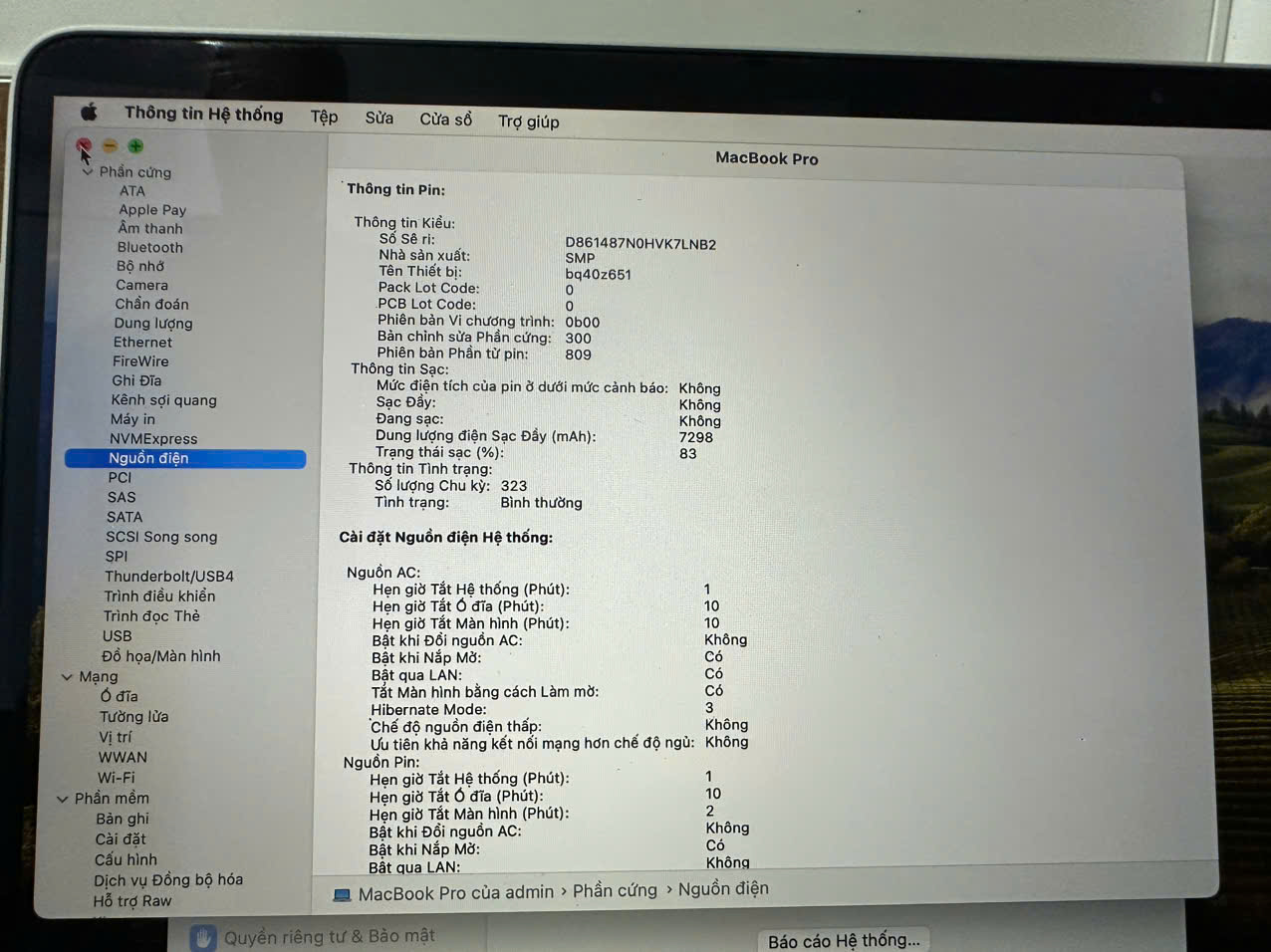Open the Apple menu icon
This screenshot has height=952, width=1271.
[x=90, y=112]
